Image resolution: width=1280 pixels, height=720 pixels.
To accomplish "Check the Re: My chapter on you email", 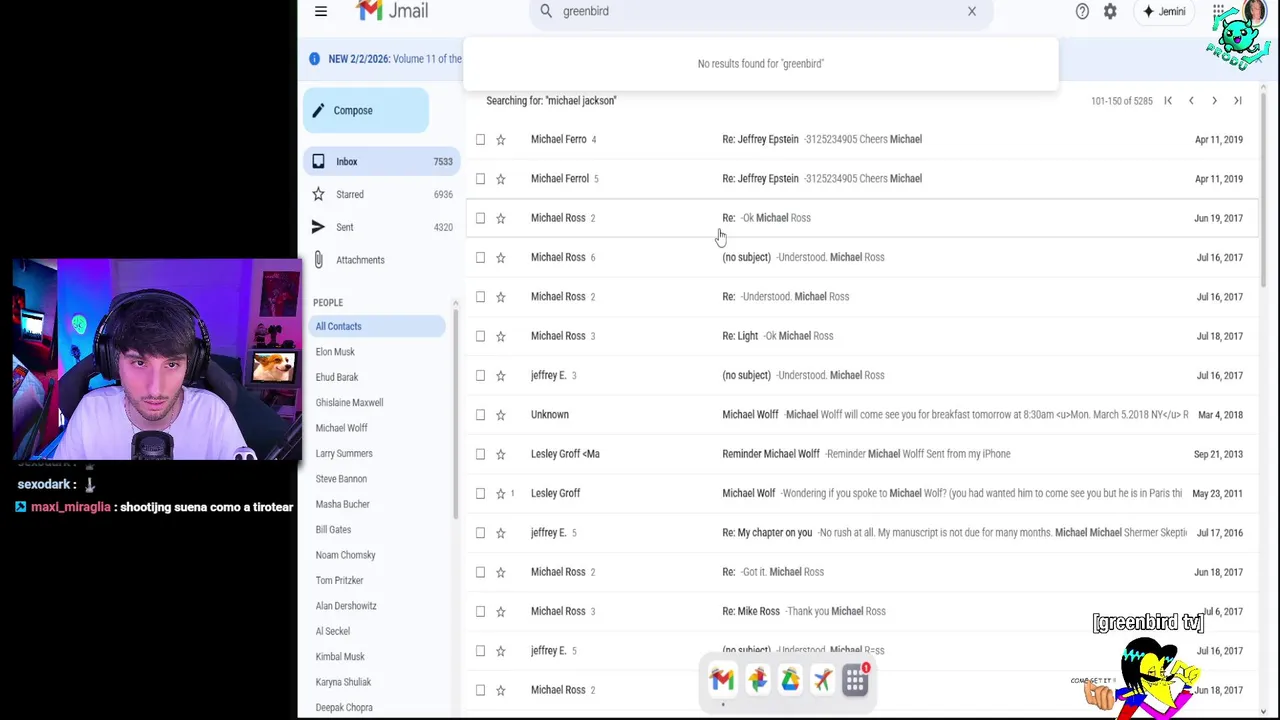I will point(480,533).
